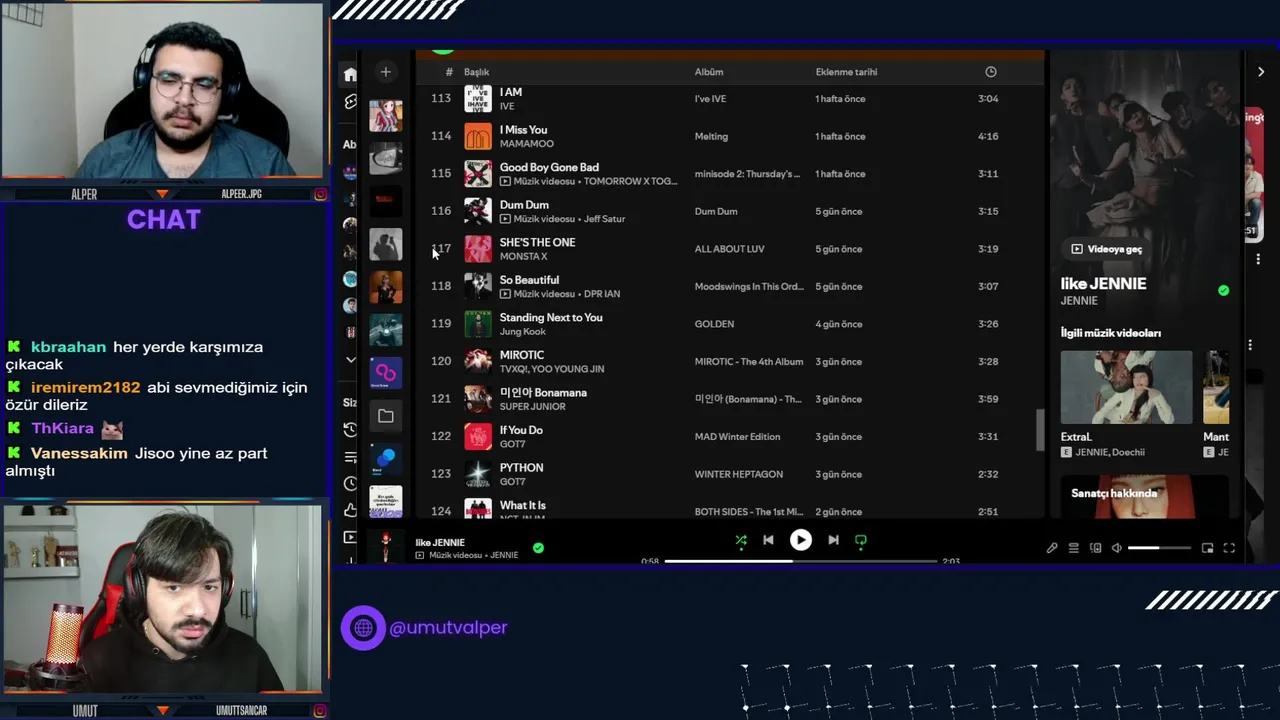The height and width of the screenshot is (720, 1280).
Task: Adjust the volume slider
Action: pyautogui.click(x=1159, y=548)
